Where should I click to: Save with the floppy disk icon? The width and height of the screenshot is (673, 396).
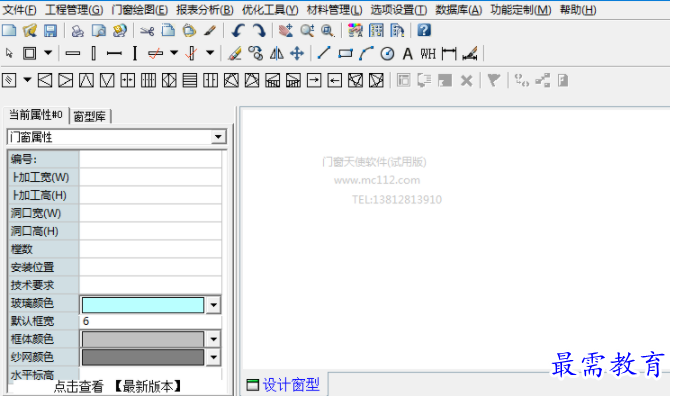(50, 30)
